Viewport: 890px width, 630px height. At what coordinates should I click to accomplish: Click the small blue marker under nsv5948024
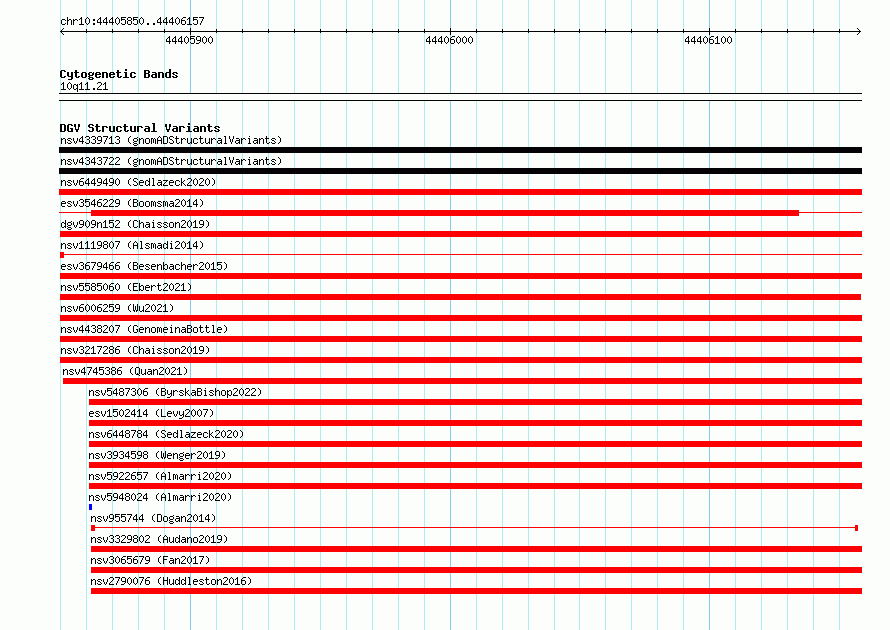[90, 507]
